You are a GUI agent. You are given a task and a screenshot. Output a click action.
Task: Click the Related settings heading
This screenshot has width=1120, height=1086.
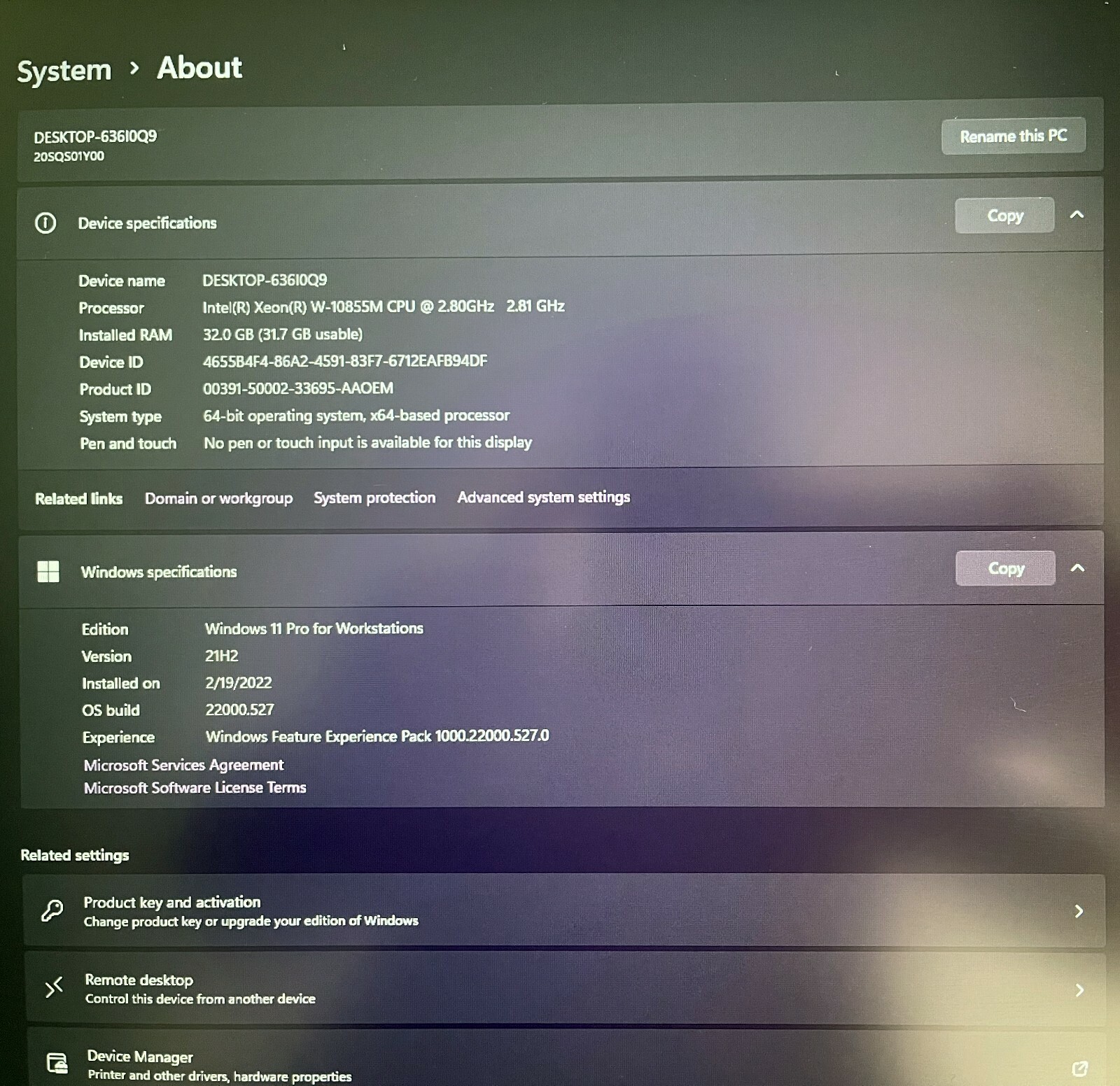coord(75,855)
